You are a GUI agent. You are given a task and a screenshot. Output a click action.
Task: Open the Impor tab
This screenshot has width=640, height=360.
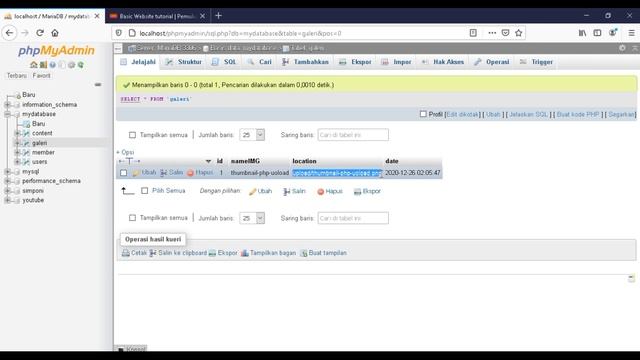(396, 62)
